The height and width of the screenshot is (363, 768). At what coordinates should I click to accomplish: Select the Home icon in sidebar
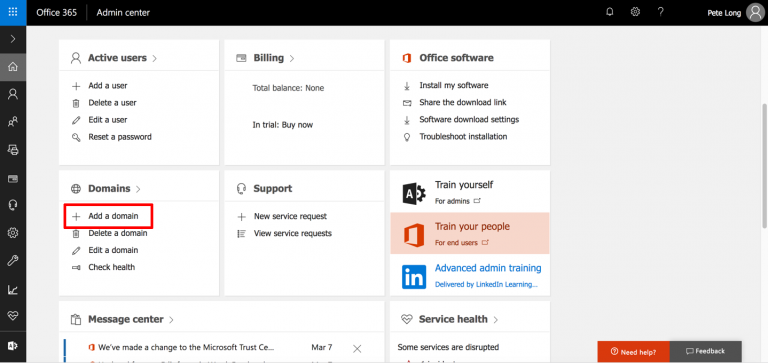tap(13, 67)
